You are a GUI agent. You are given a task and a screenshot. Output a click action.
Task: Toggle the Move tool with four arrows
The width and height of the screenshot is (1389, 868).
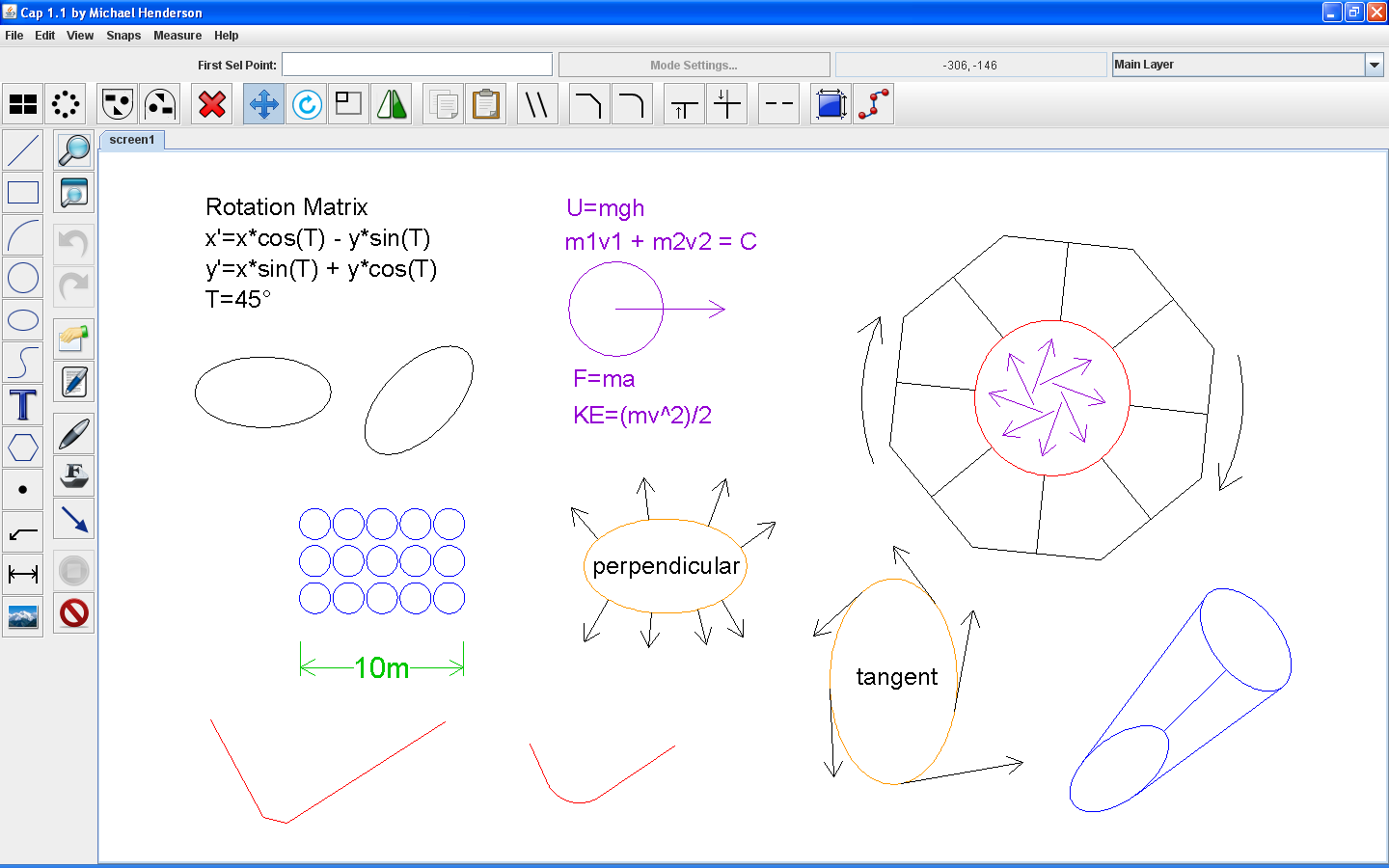(x=263, y=104)
